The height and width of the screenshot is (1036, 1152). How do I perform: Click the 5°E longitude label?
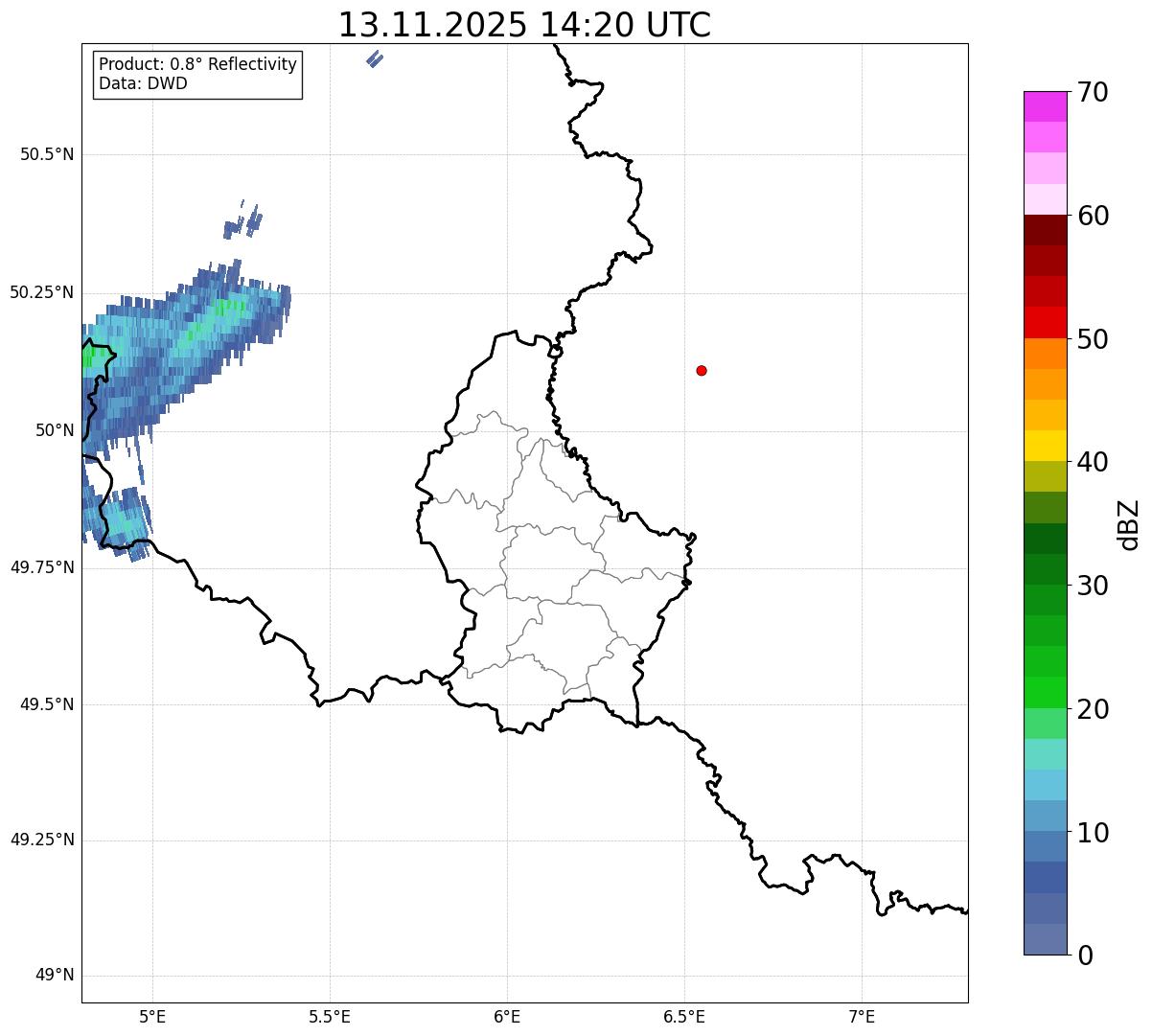point(152,1017)
